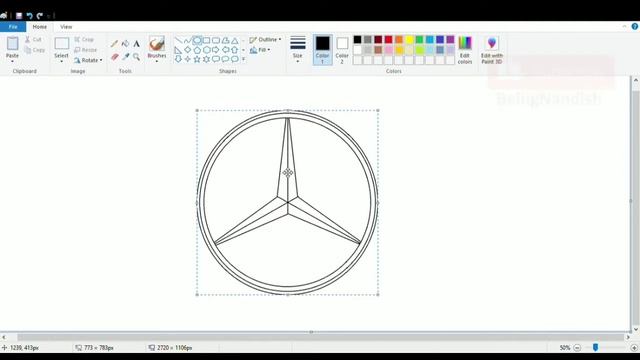Choose the purple color swatch
This screenshot has width=640, height=360.
tap(450, 40)
